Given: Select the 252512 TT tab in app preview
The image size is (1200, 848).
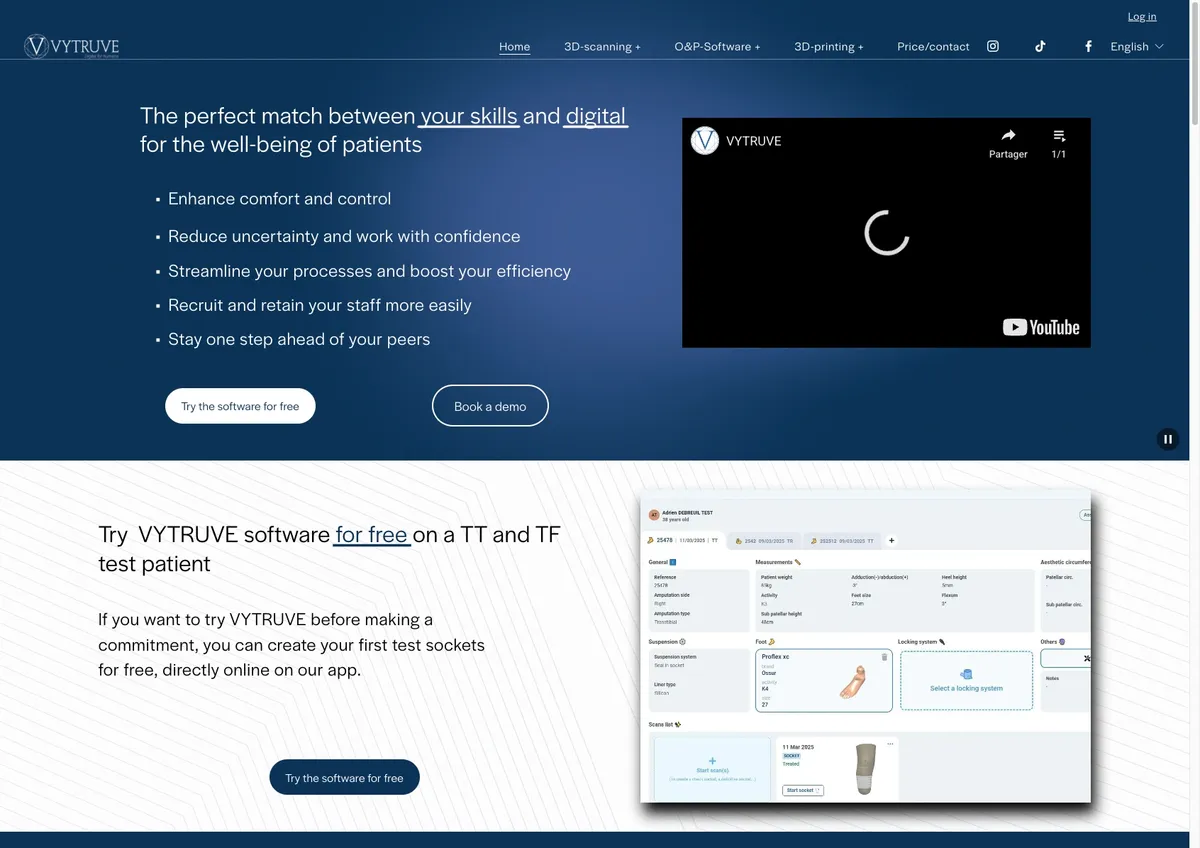Looking at the screenshot, I should pos(841,541).
